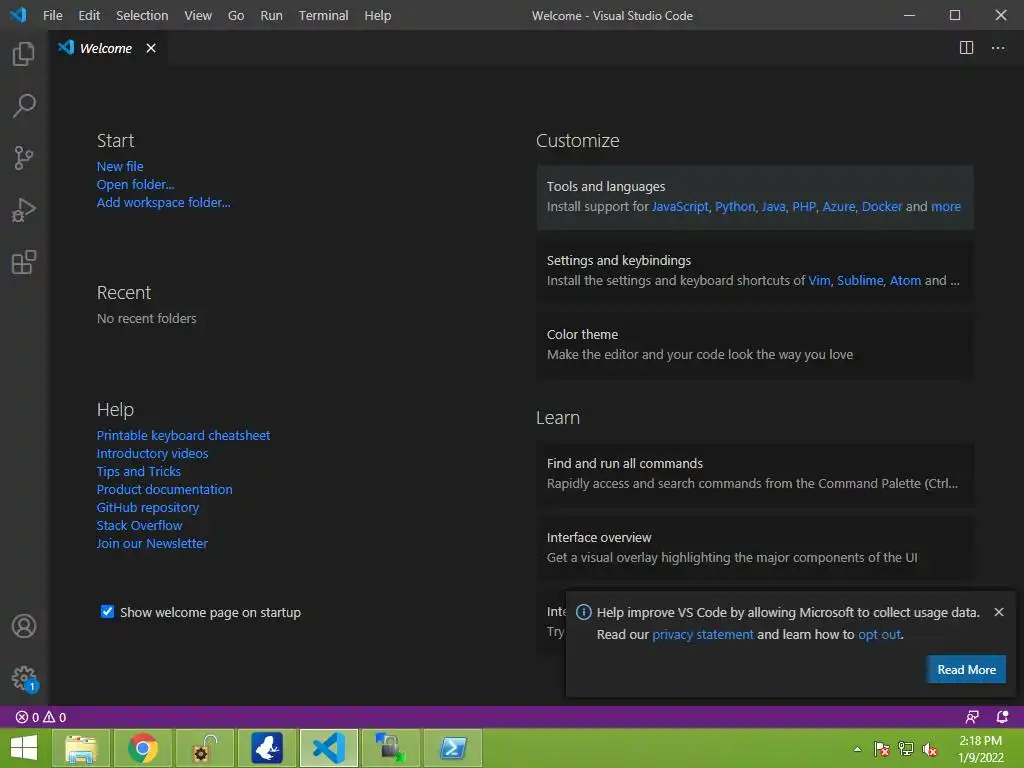Click the opt out link
1024x768 pixels.
coord(879,634)
